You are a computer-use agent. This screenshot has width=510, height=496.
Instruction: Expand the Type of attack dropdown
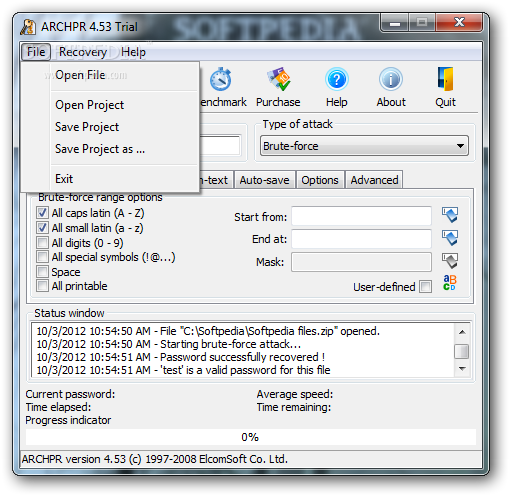click(x=364, y=146)
